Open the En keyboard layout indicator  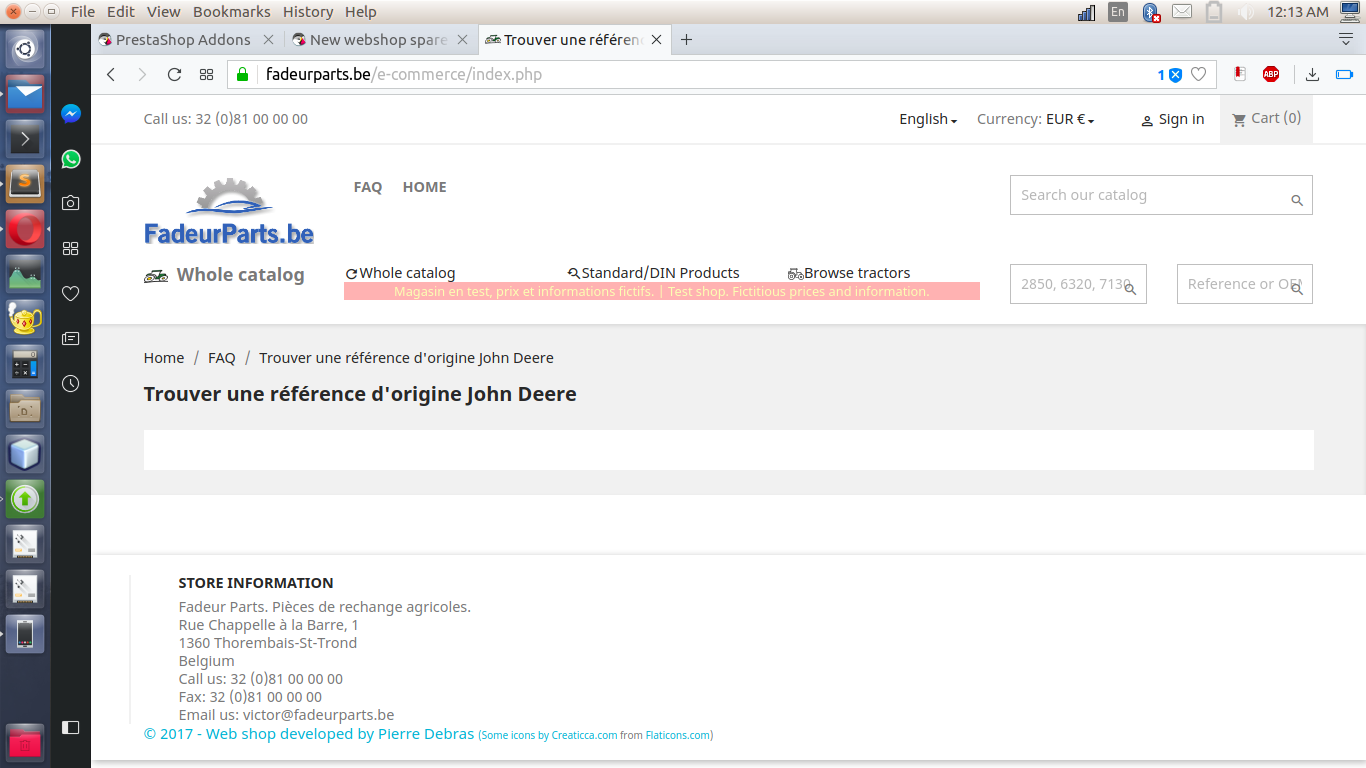click(x=1118, y=12)
